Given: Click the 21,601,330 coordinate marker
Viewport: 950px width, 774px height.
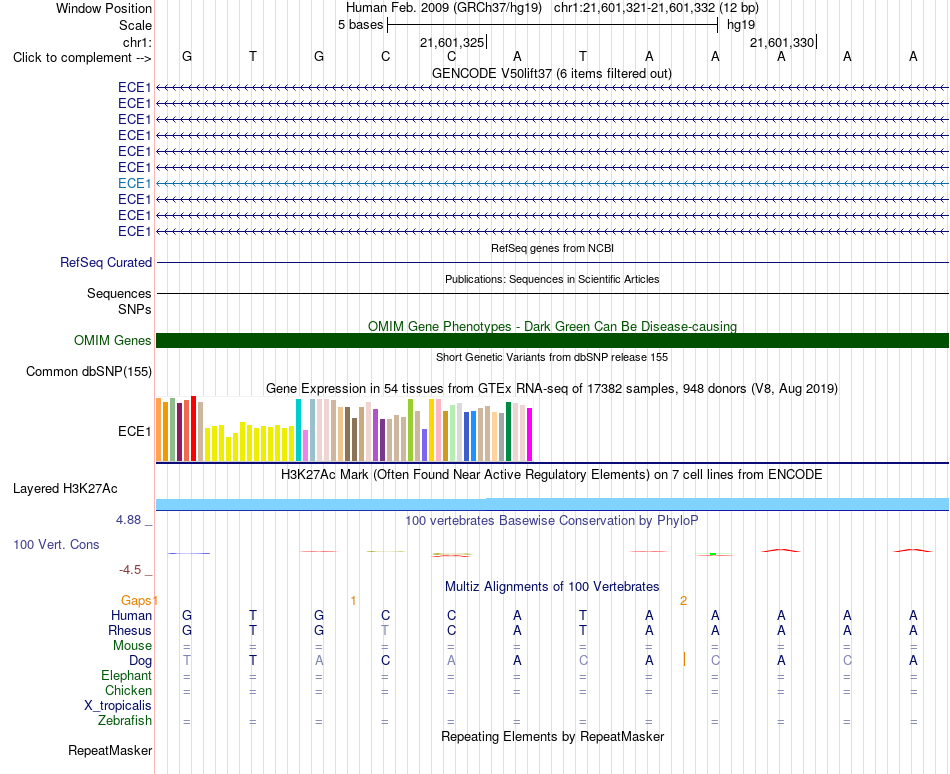Looking at the screenshot, I should [x=782, y=42].
